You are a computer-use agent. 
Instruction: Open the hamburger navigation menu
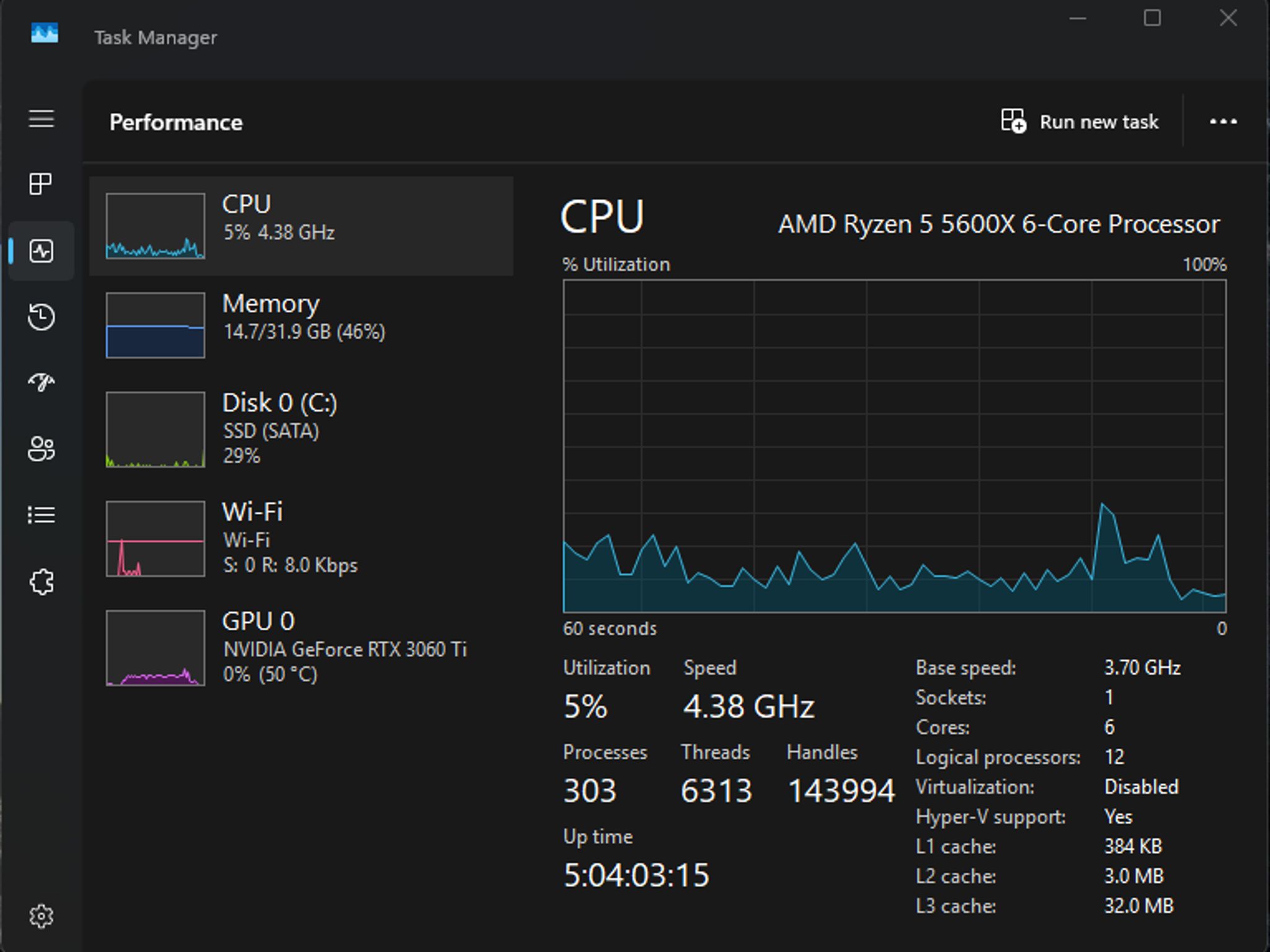pos(42,118)
